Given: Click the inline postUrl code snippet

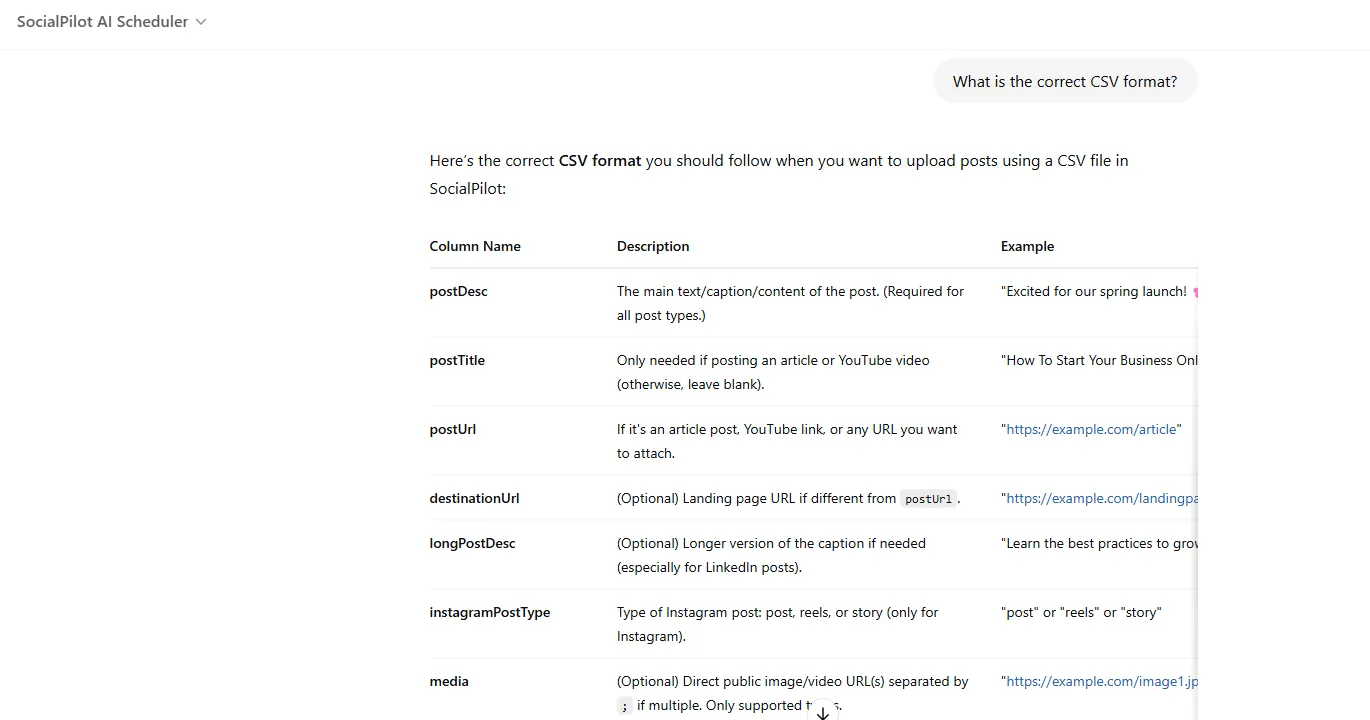Looking at the screenshot, I should (x=929, y=499).
